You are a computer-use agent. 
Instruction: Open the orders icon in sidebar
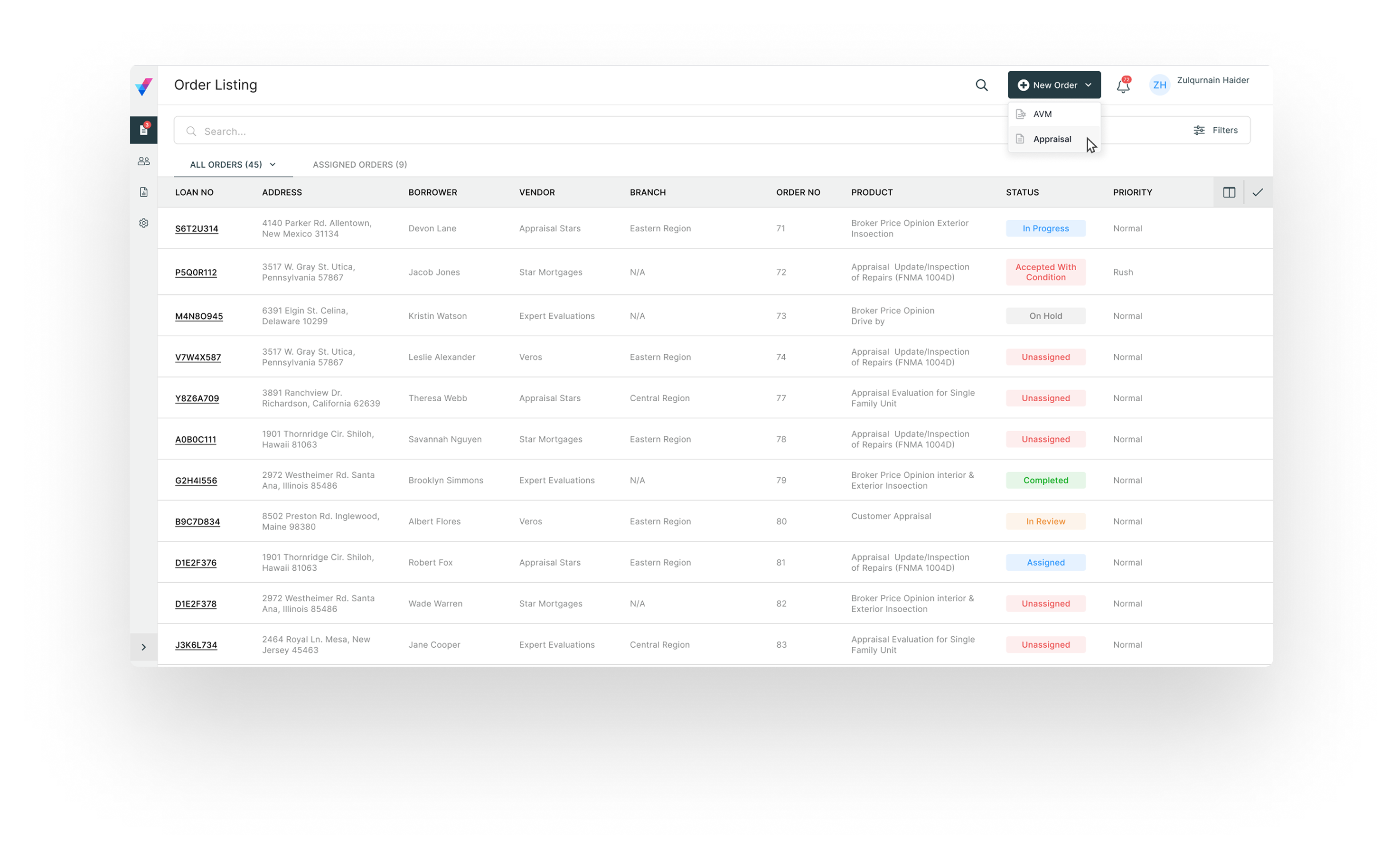pos(144,130)
